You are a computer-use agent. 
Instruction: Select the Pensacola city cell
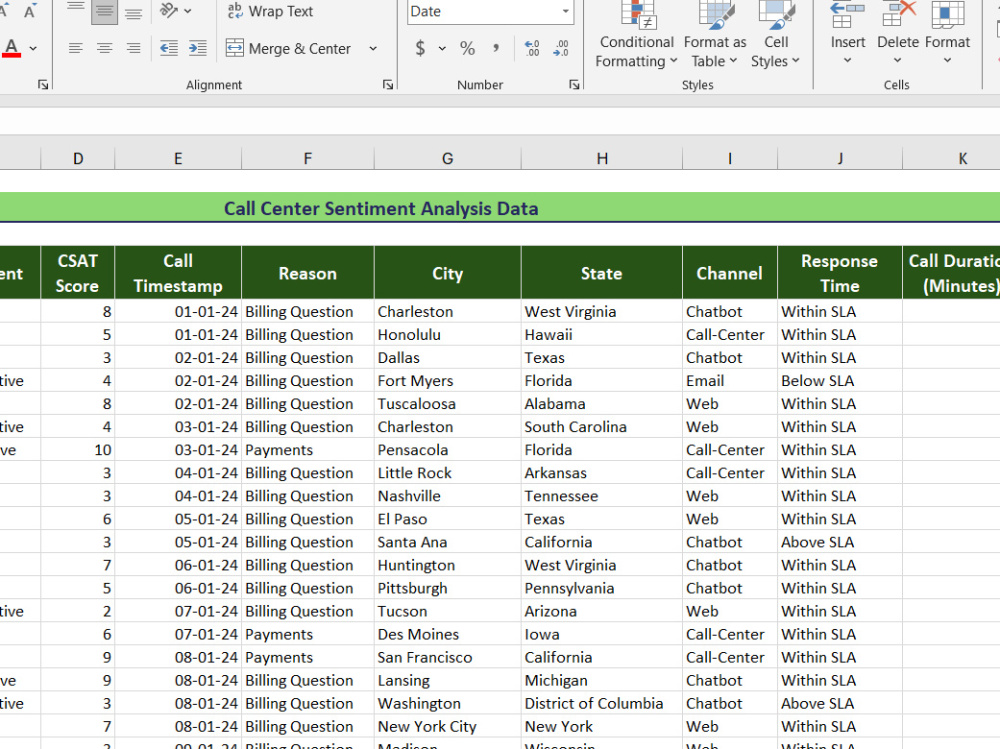click(x=448, y=450)
